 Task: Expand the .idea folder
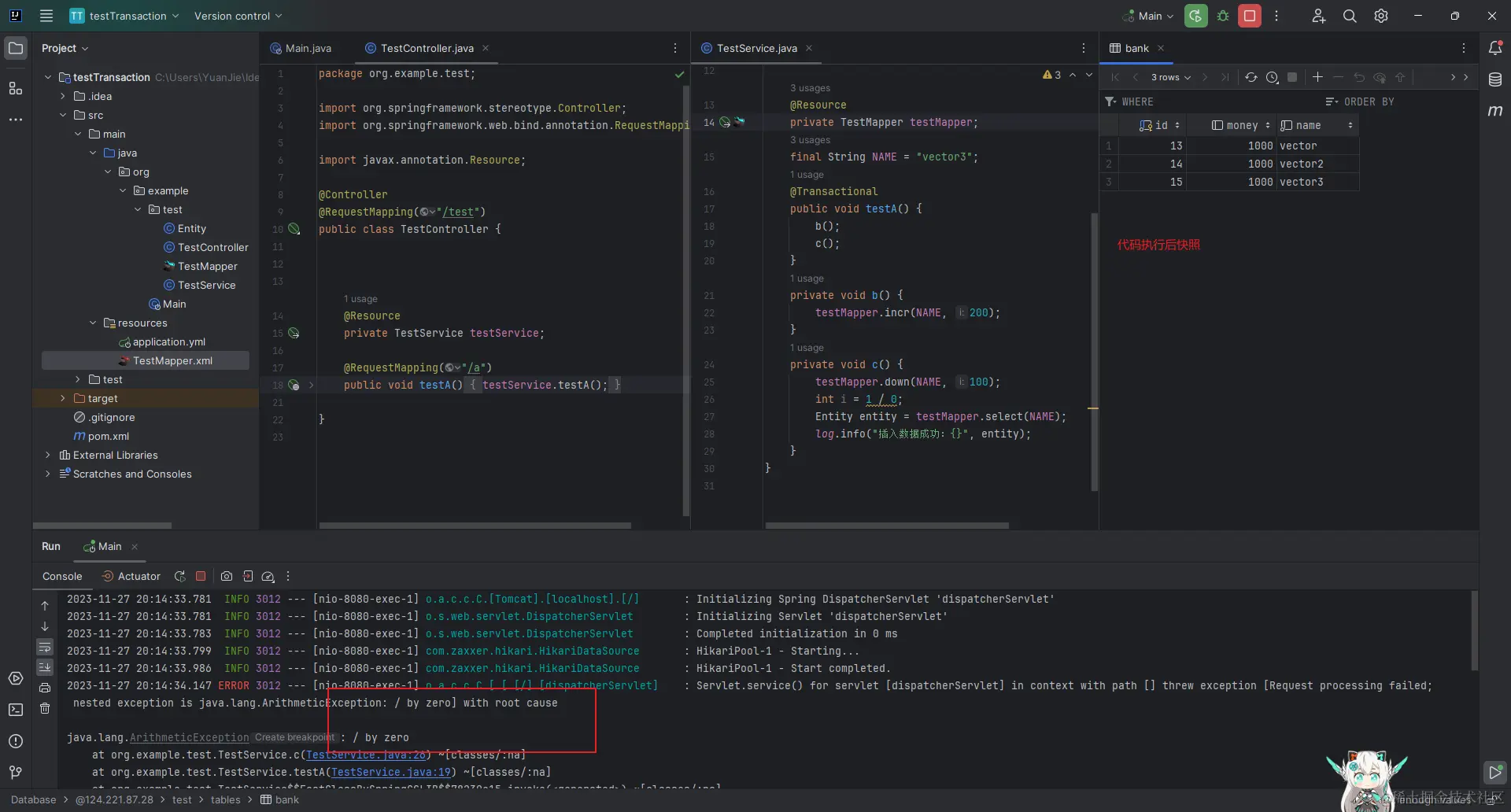63,96
